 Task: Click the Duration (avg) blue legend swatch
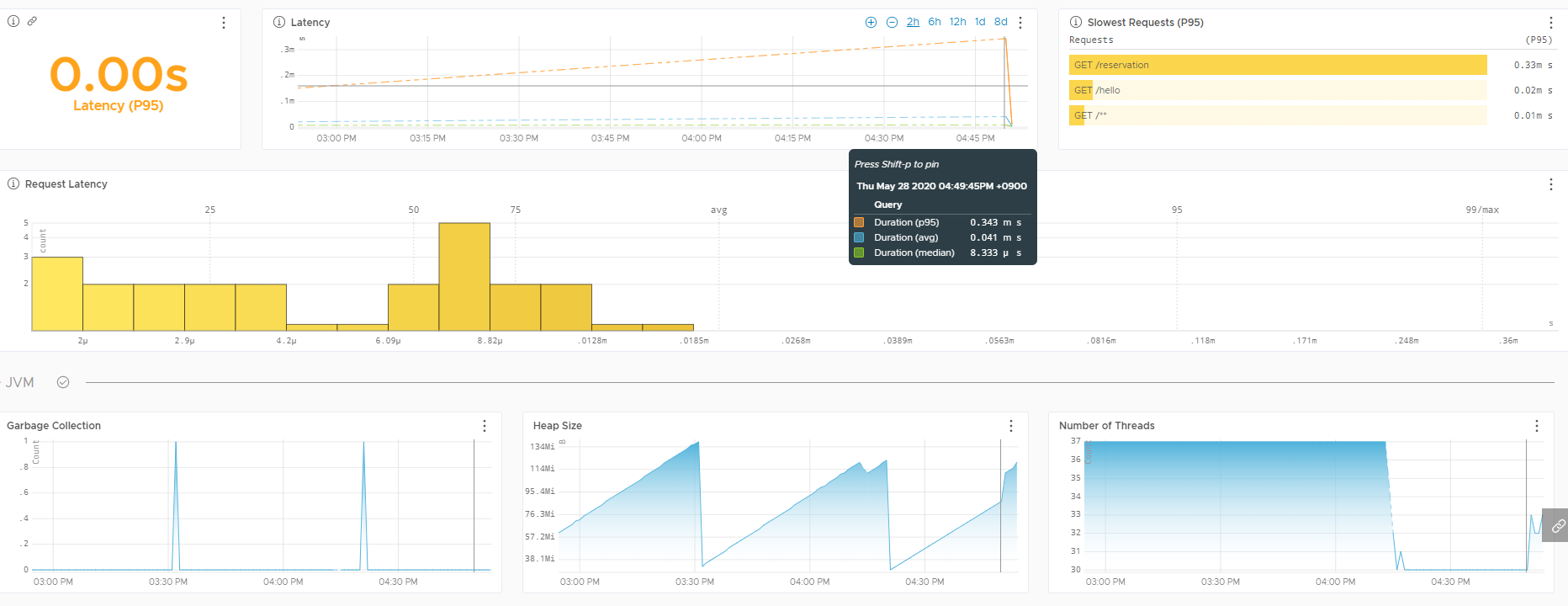859,237
